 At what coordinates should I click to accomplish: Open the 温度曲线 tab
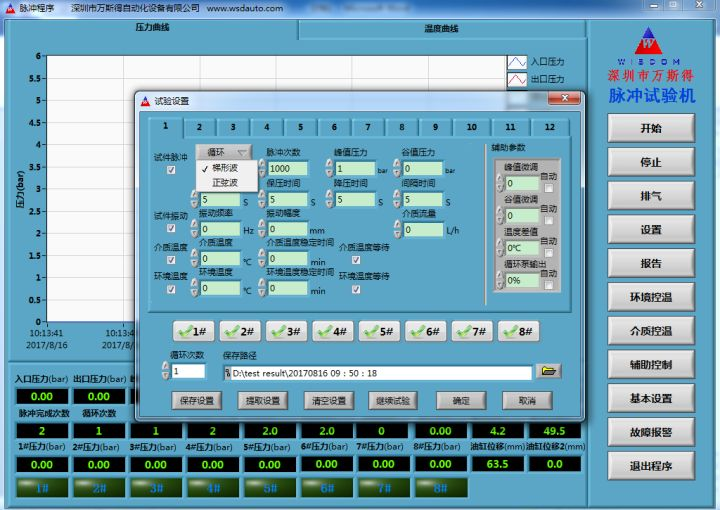tap(441, 29)
